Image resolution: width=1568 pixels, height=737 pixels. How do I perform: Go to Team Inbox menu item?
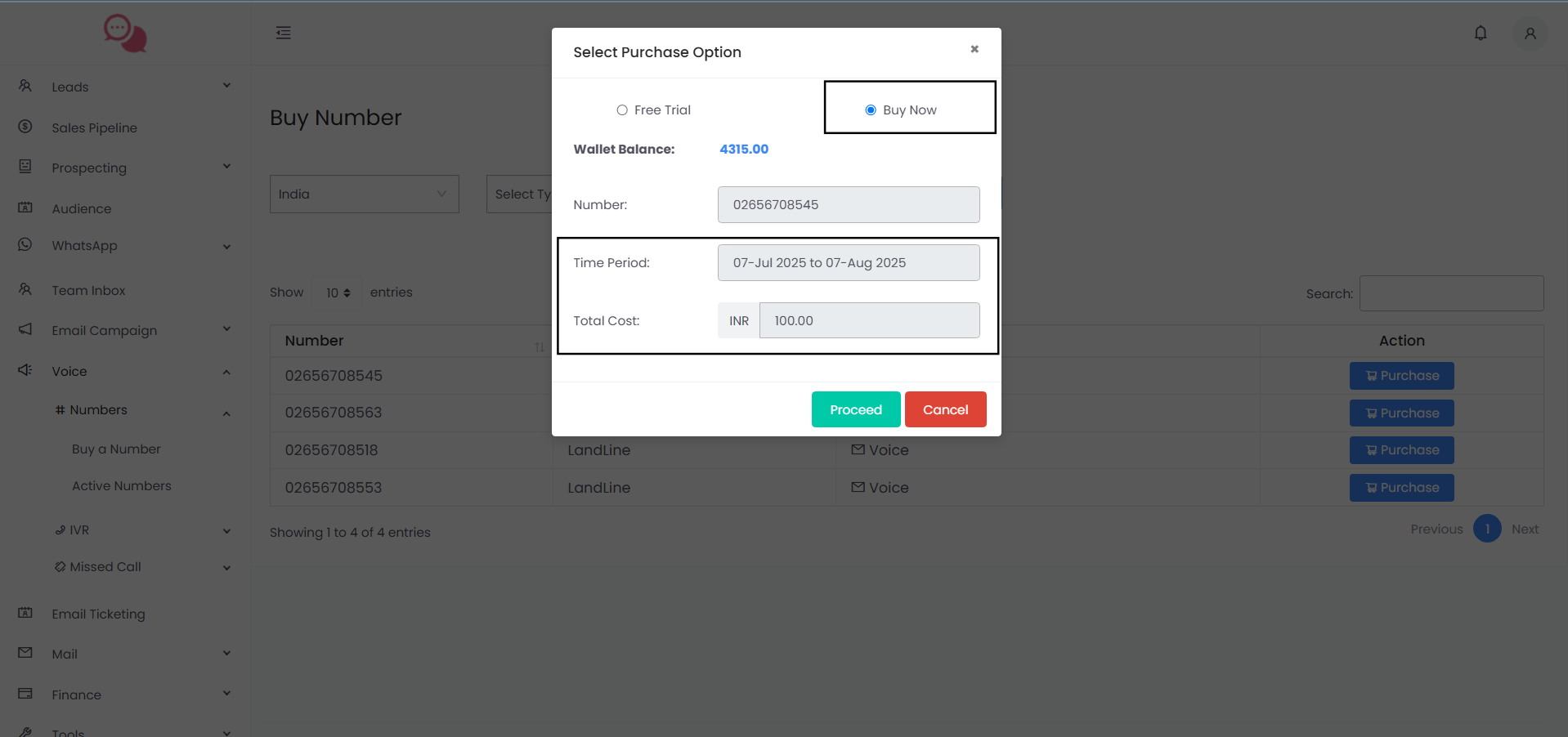click(88, 291)
